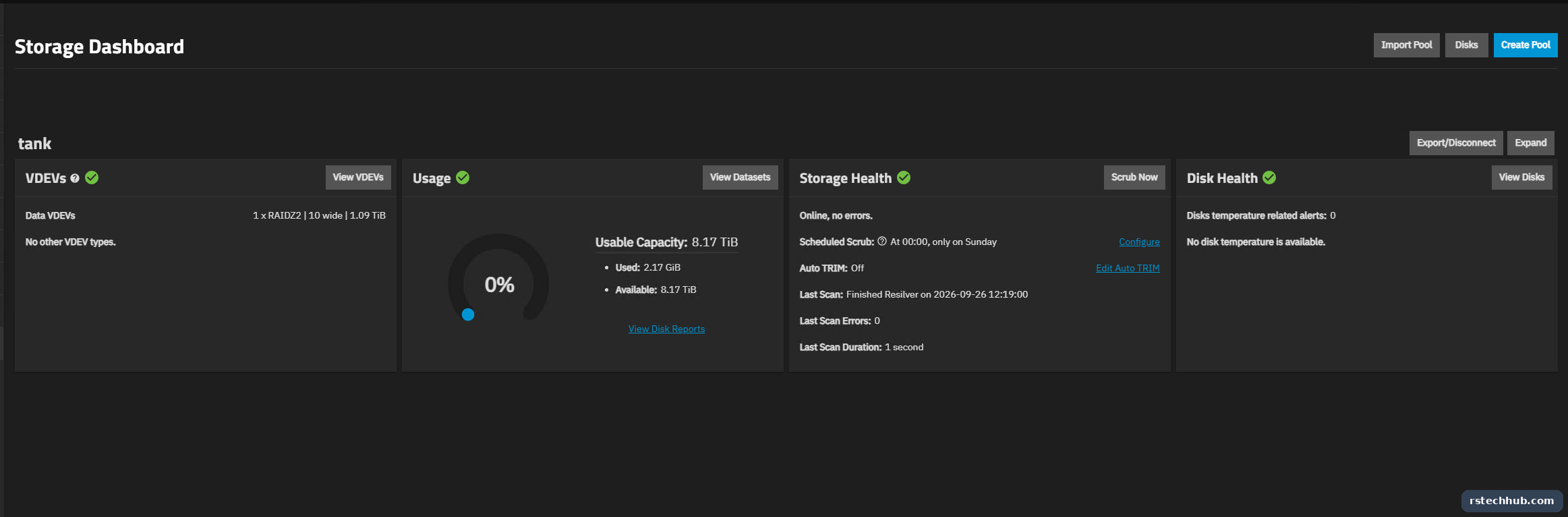
Task: Click the Create Pool button
Action: click(1526, 45)
